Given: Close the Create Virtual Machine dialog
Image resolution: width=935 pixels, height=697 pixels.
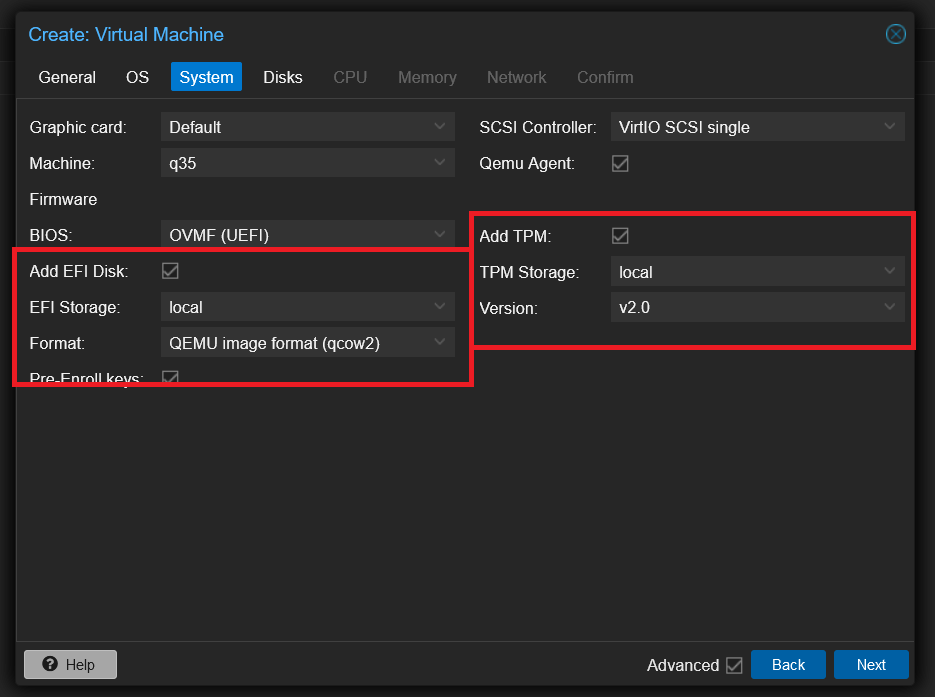Looking at the screenshot, I should (895, 34).
